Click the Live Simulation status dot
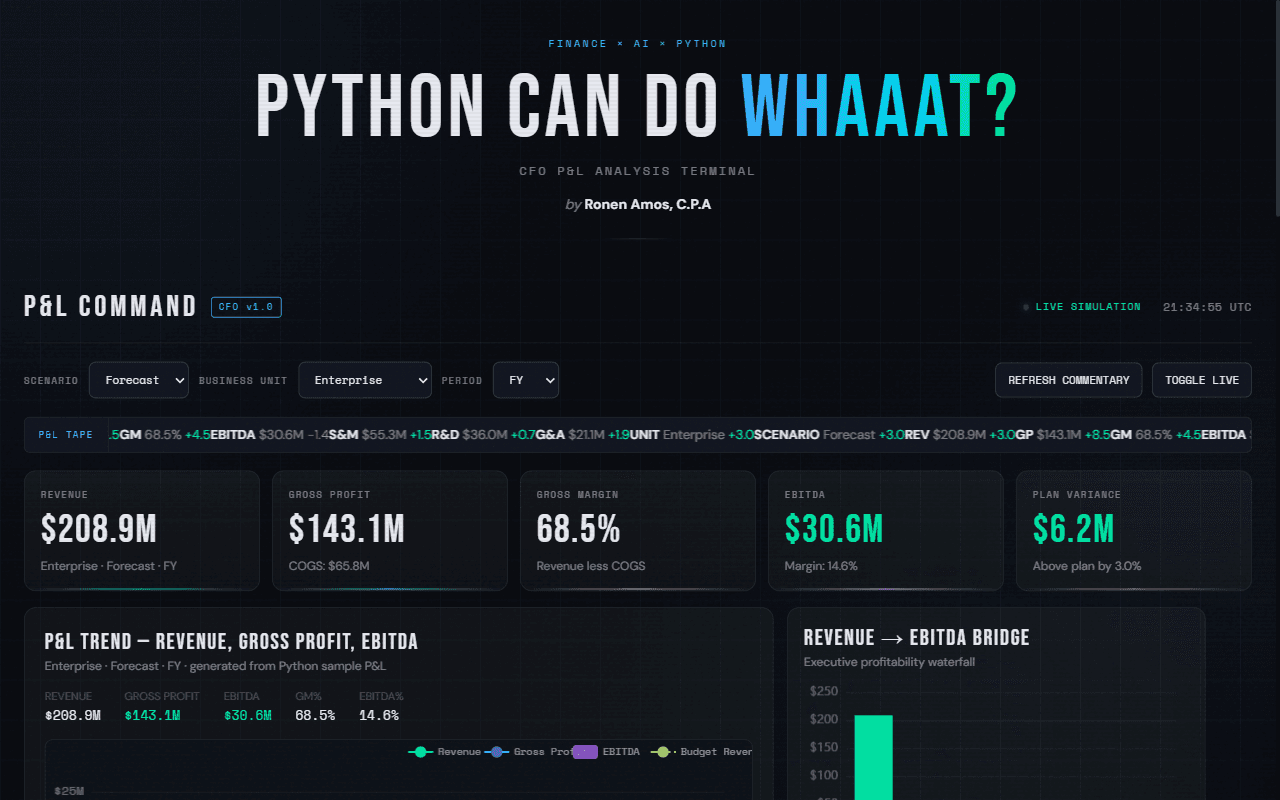The height and width of the screenshot is (800, 1280). (x=1026, y=307)
